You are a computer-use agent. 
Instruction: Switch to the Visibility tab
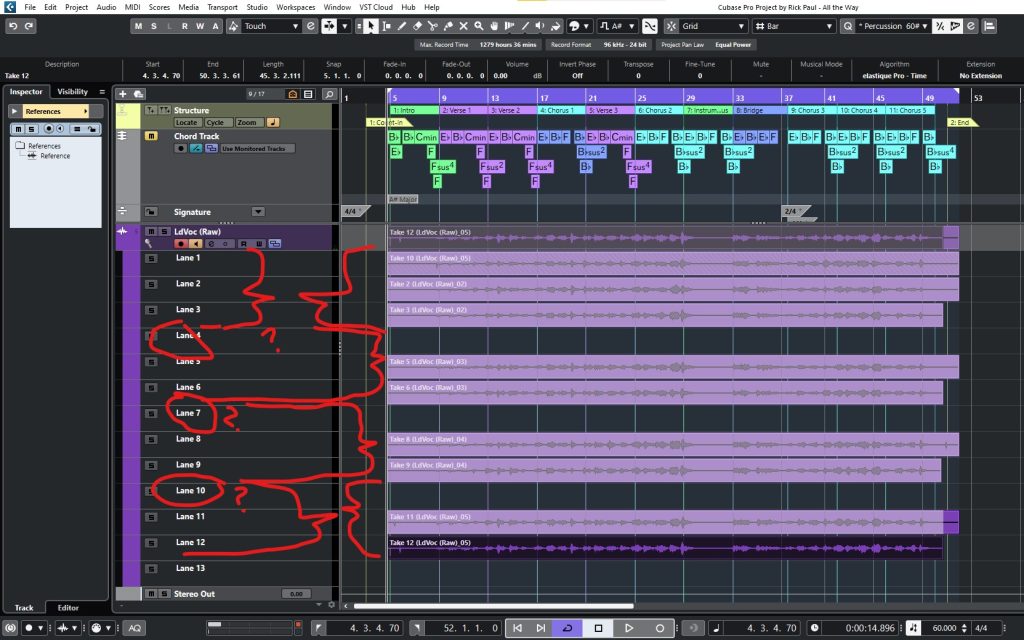[71, 92]
